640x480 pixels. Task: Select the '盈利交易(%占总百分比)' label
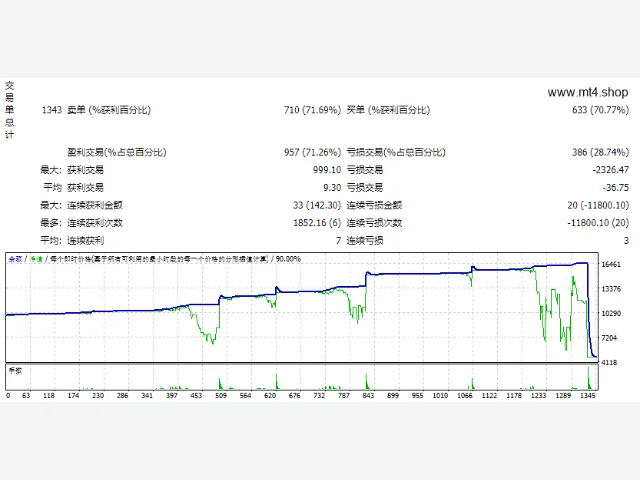117,152
